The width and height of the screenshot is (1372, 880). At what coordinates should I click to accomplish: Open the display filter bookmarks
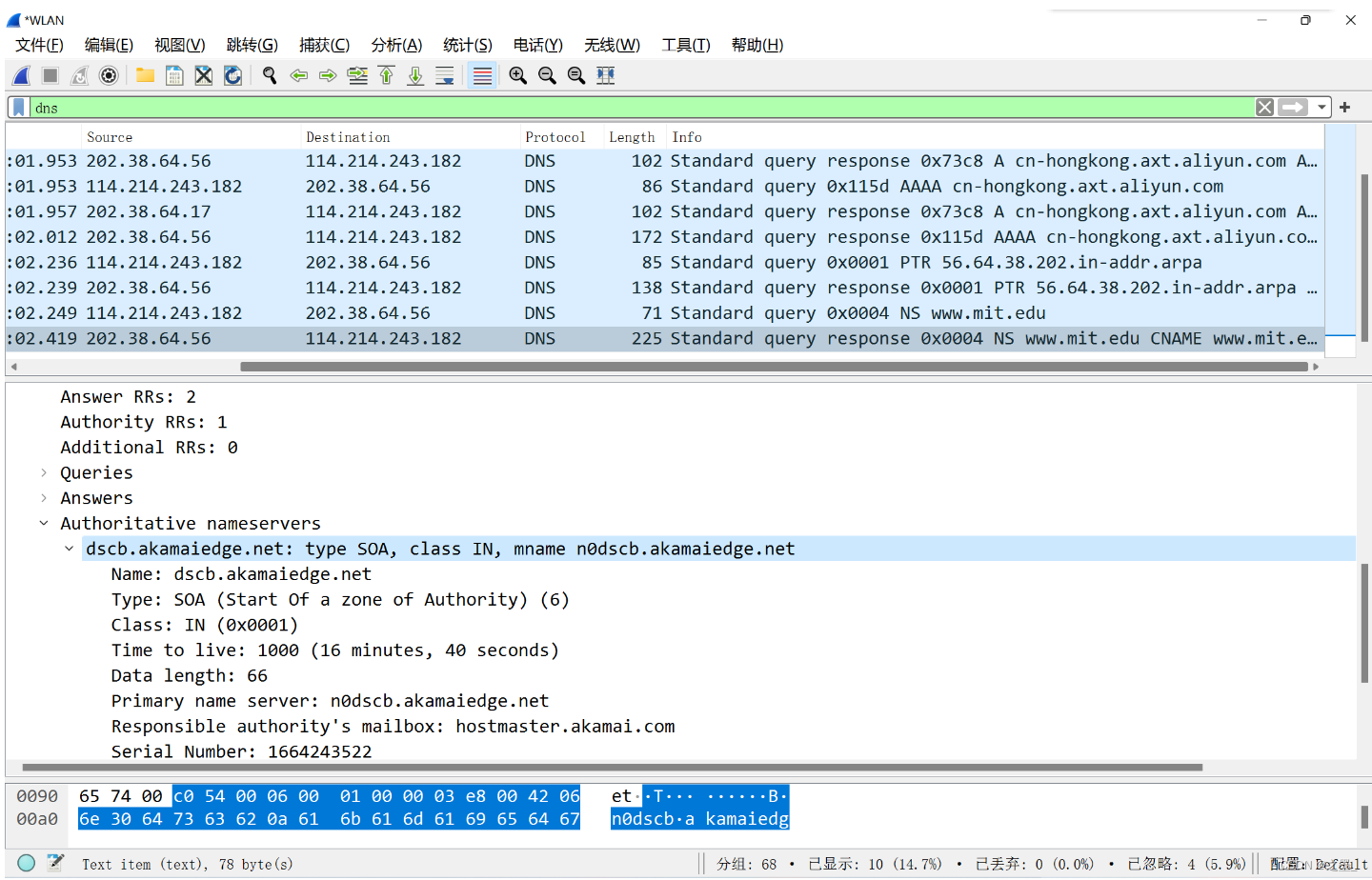click(19, 108)
